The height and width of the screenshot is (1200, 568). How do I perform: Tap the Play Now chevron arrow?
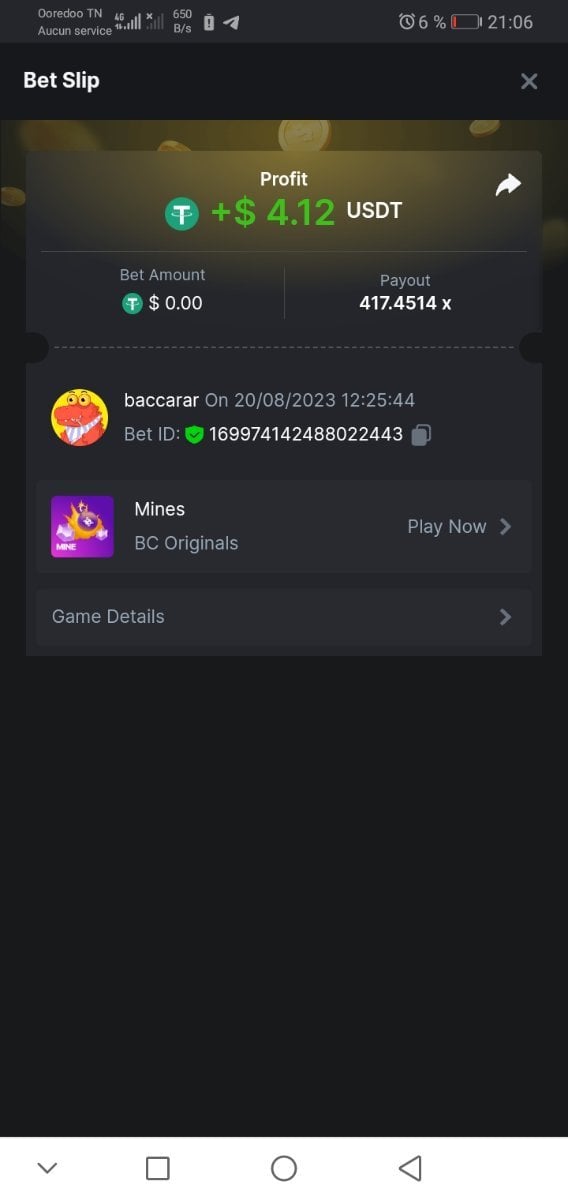[x=505, y=526]
